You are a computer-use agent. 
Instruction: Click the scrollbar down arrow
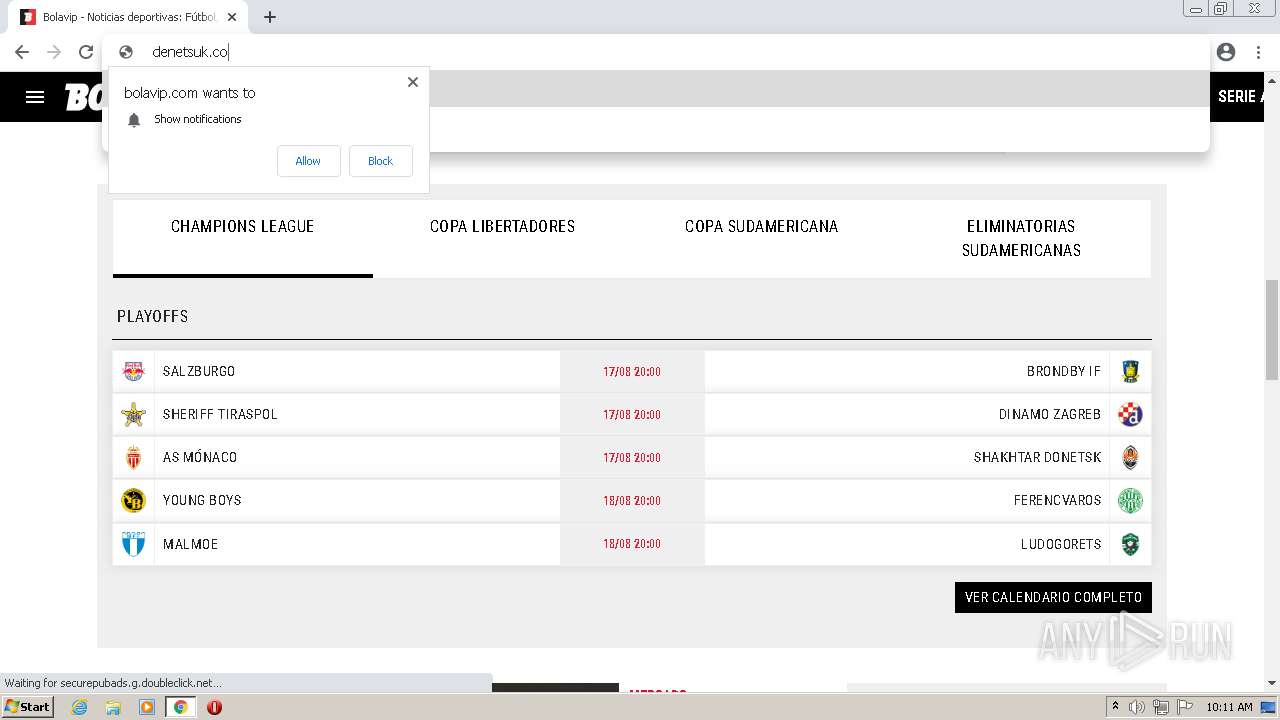tap(1272, 683)
